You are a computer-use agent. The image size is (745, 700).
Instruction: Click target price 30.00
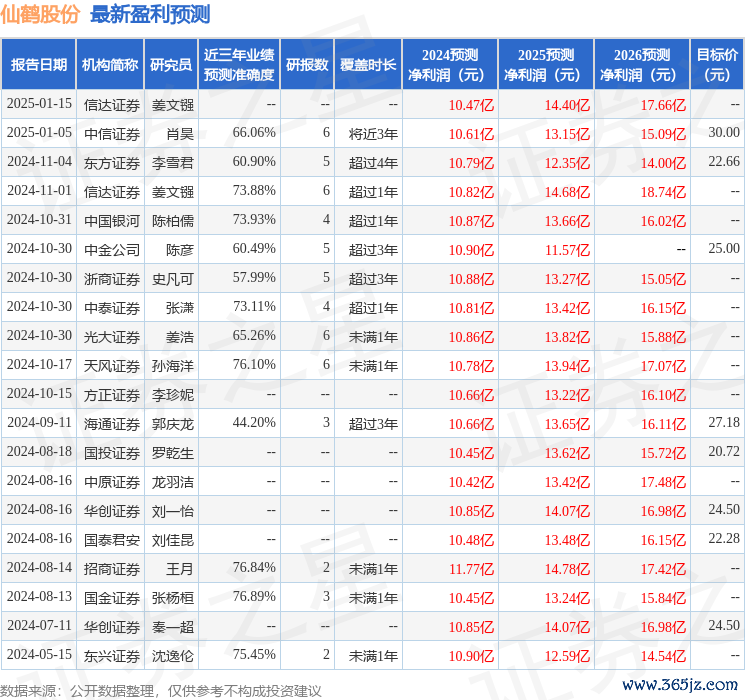(x=724, y=133)
